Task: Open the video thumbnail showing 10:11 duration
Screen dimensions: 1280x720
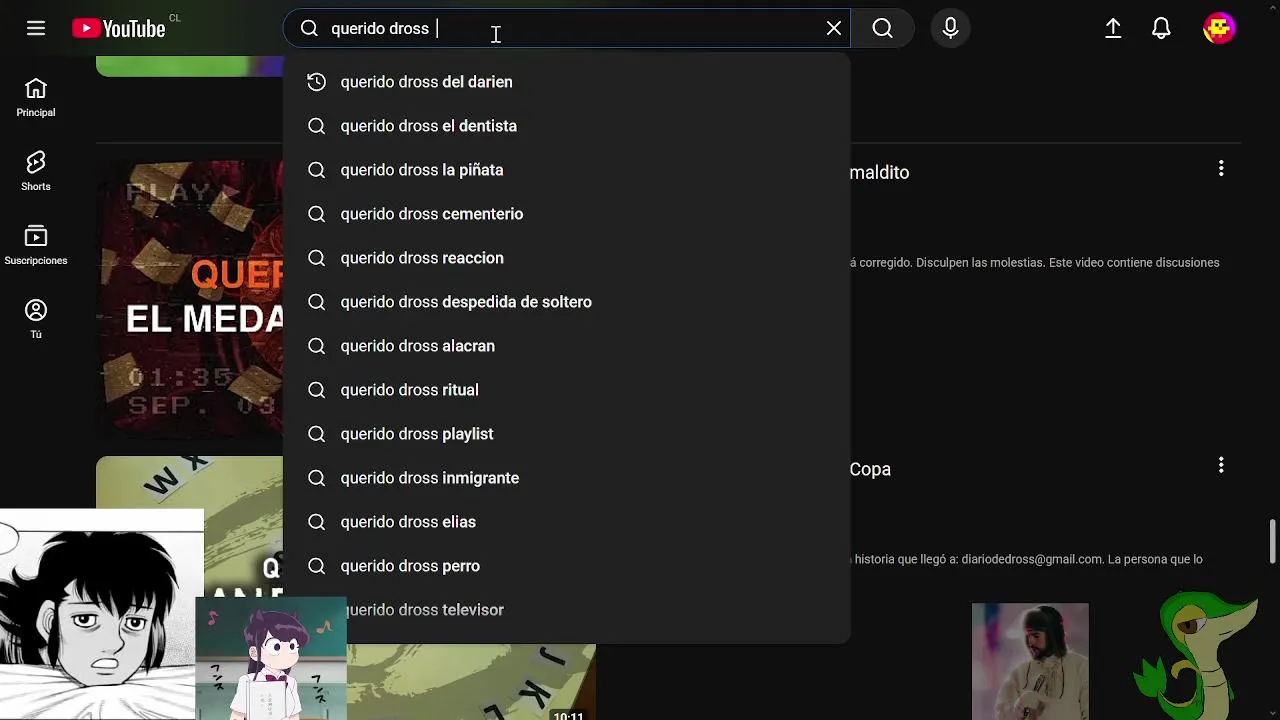Action: (x=471, y=682)
